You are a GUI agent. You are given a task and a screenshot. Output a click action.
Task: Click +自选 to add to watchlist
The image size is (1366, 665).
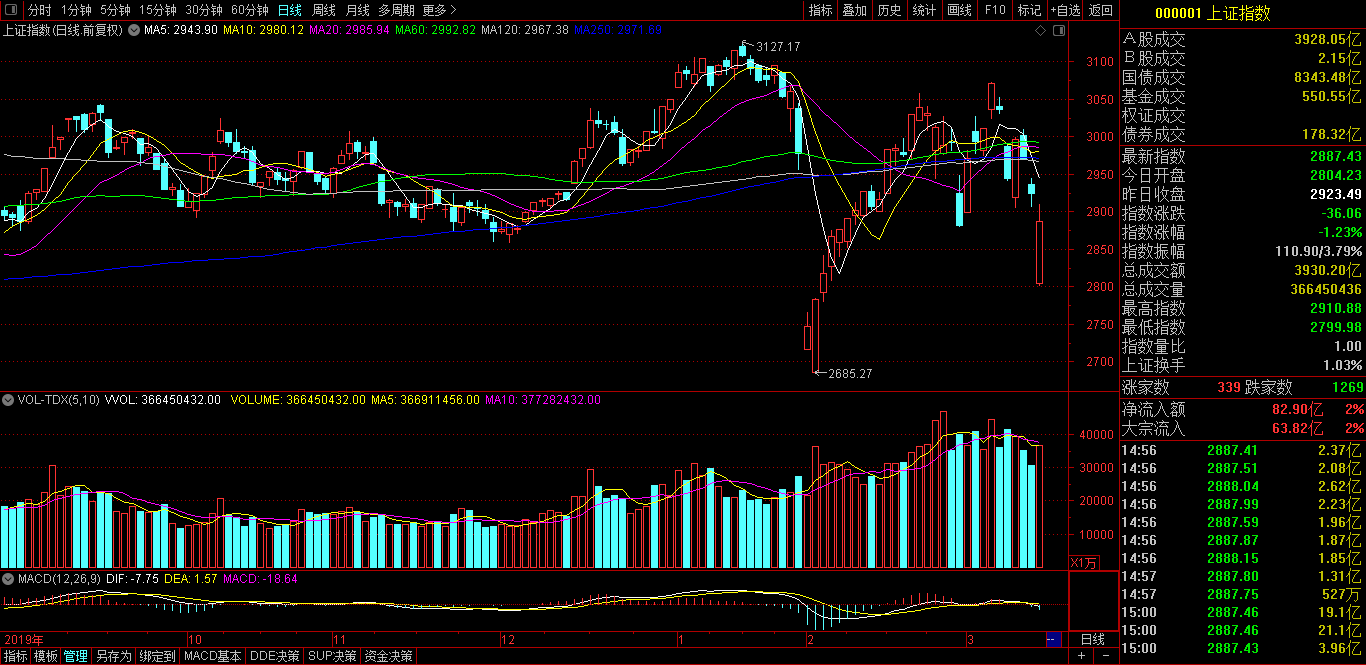(1065, 10)
